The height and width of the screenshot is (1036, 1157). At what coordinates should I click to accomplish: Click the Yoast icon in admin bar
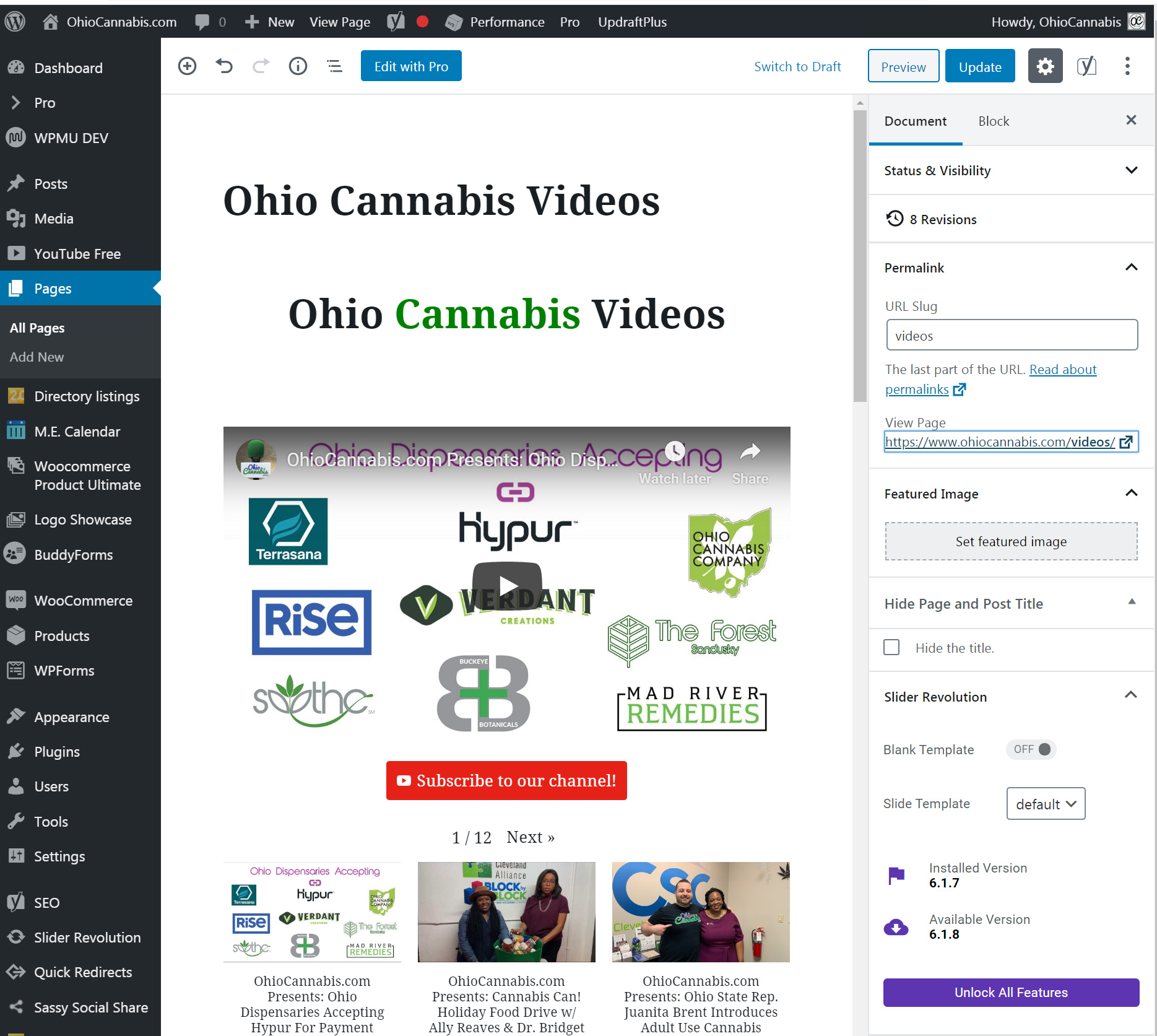396,22
